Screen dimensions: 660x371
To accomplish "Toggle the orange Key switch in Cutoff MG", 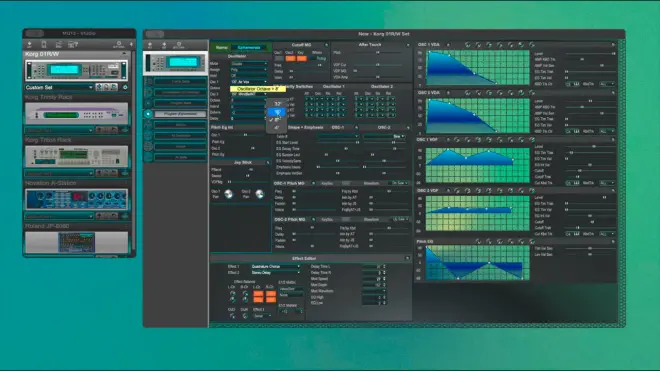I will [302, 59].
